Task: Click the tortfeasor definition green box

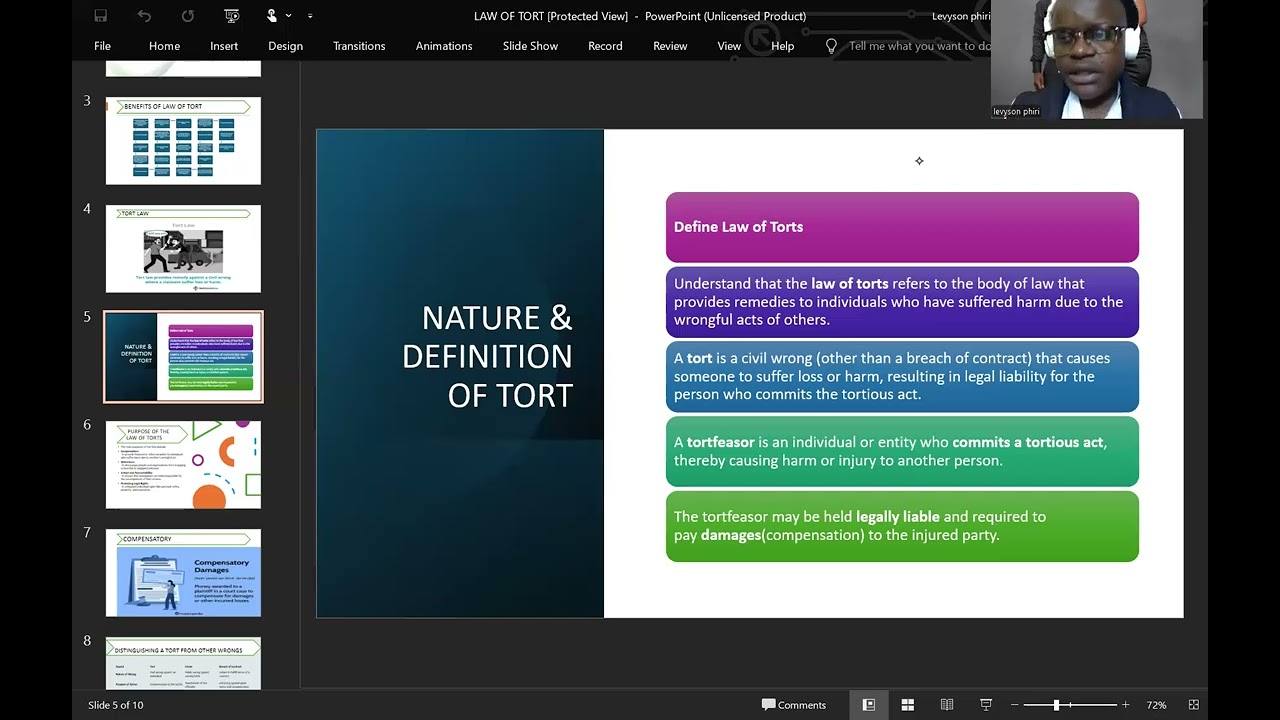Action: (x=902, y=451)
